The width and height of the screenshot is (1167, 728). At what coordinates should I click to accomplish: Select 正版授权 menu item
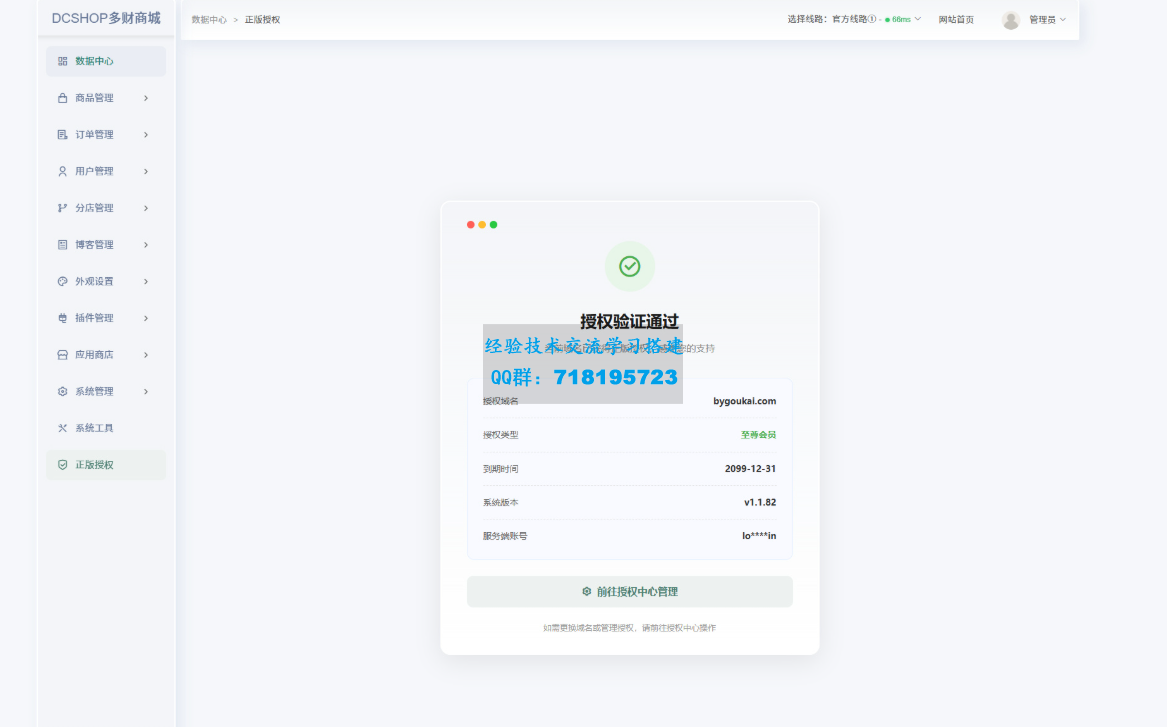[x=106, y=464]
